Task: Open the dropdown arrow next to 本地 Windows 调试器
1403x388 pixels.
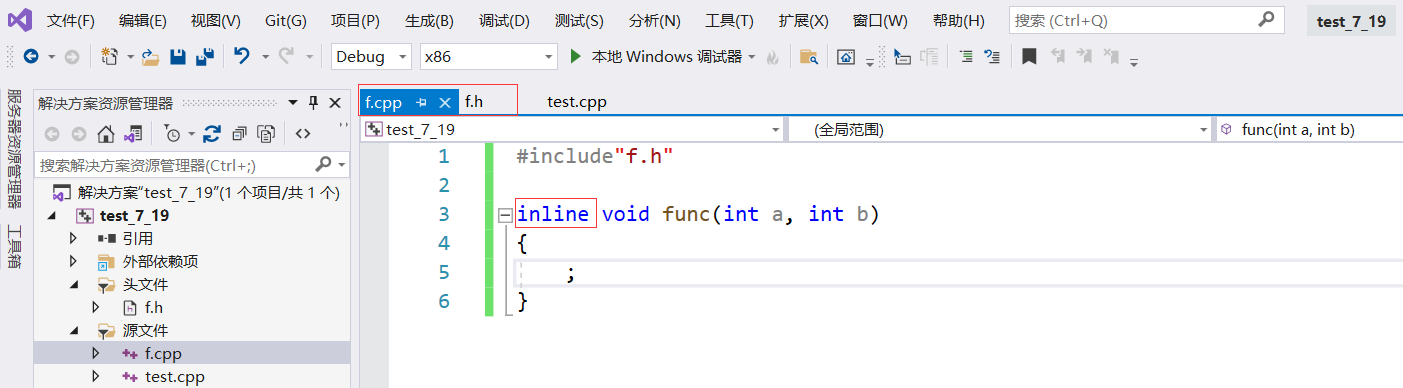Action: tap(752, 57)
